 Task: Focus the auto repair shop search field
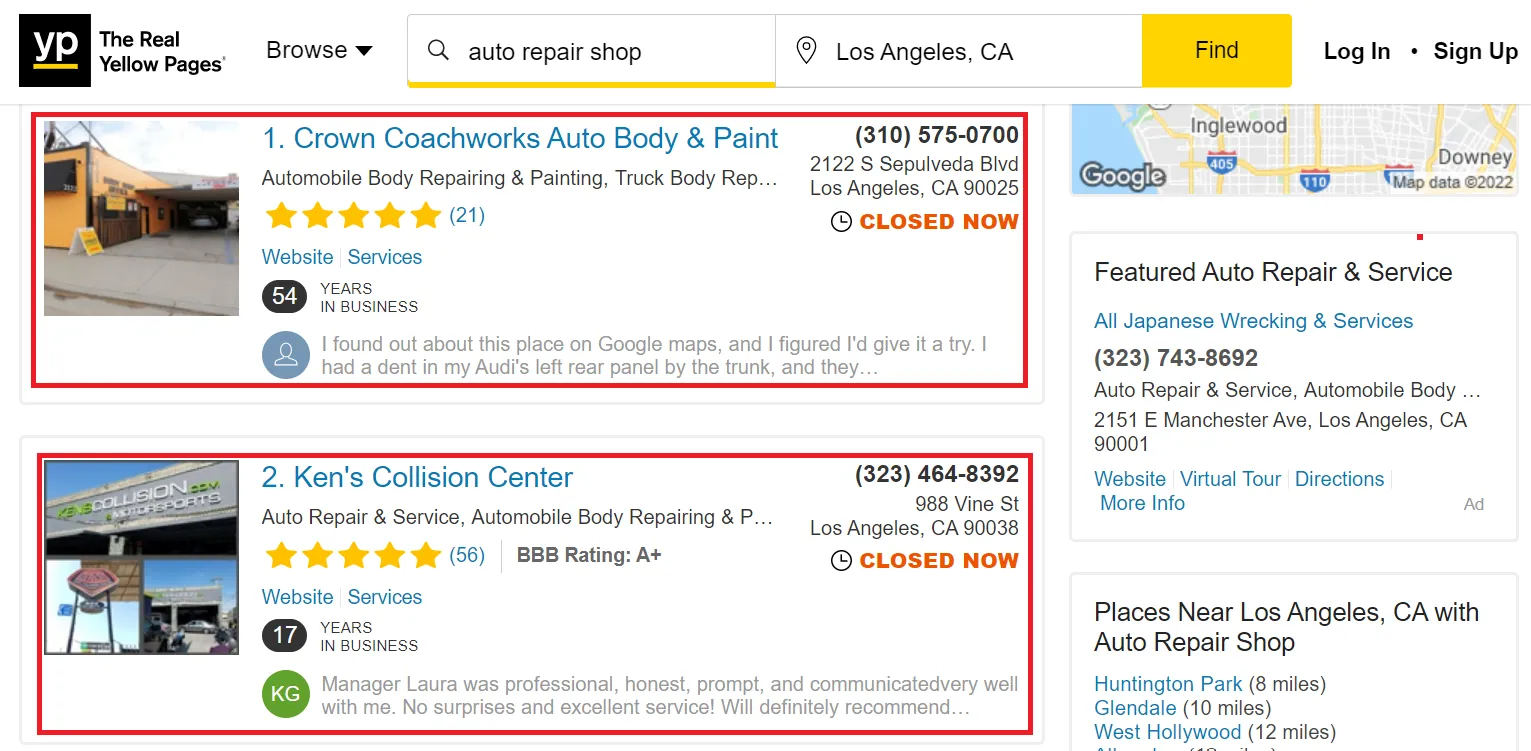click(x=610, y=52)
